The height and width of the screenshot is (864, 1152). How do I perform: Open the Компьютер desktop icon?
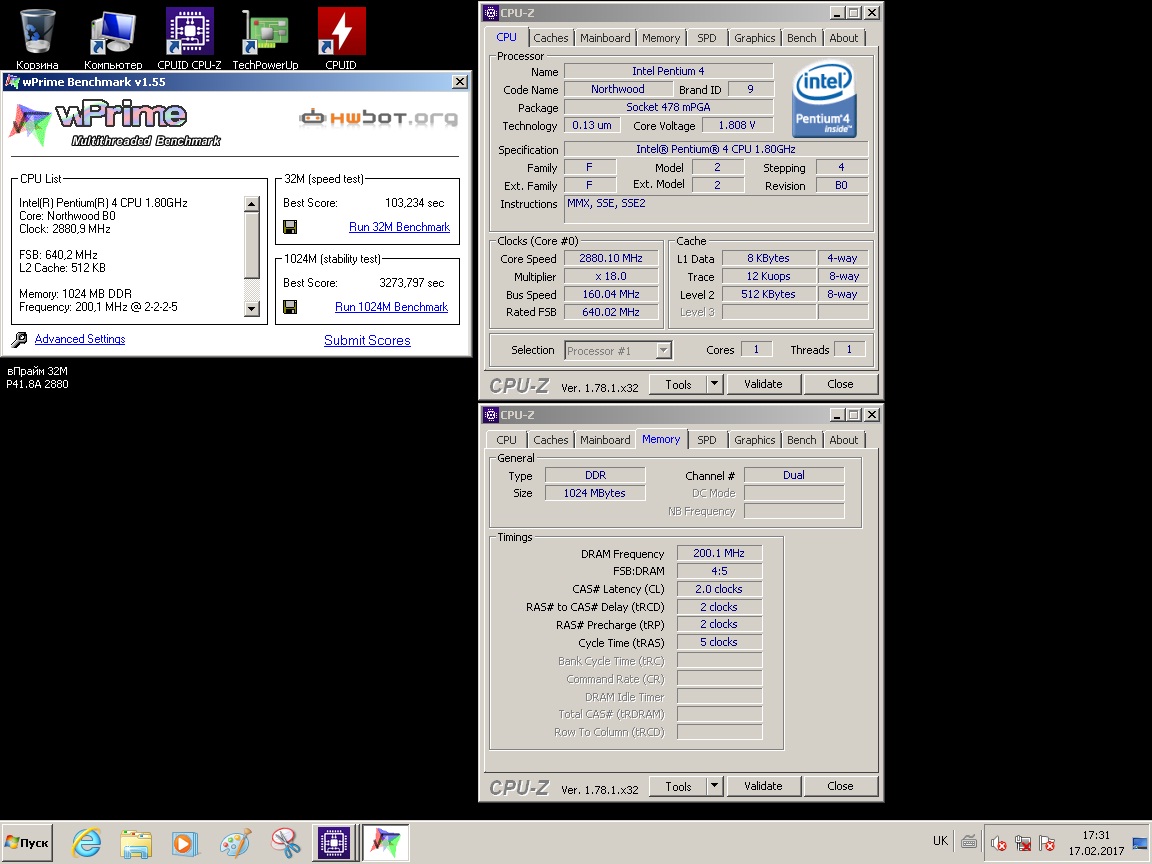113,39
